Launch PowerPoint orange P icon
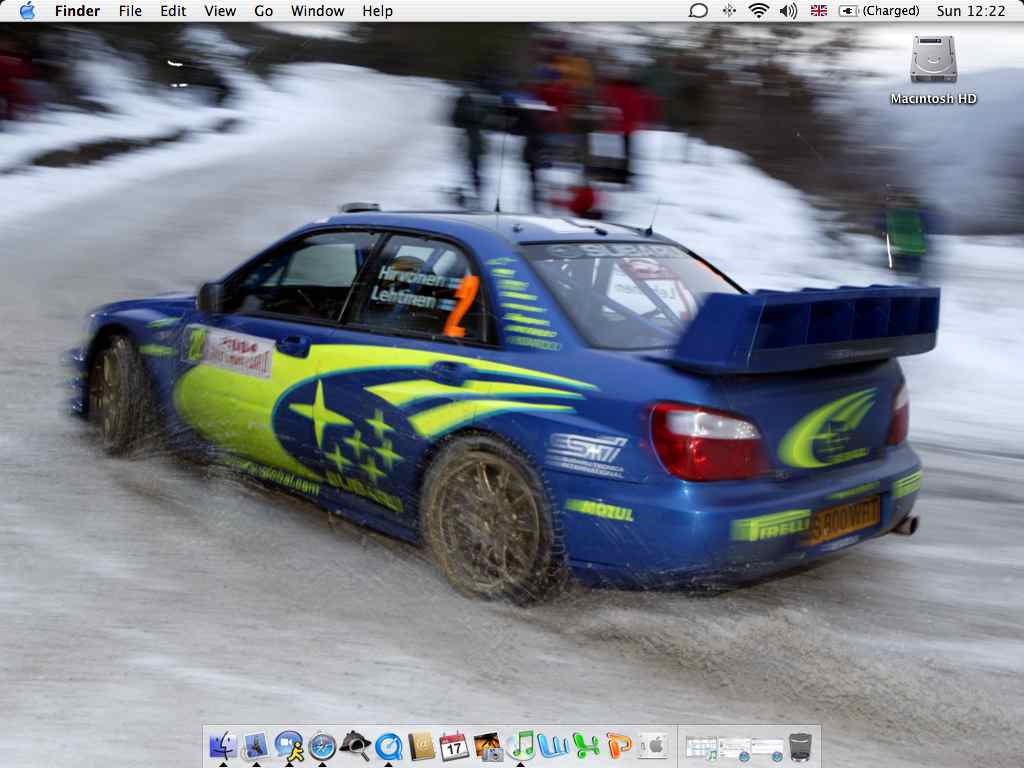 (619, 746)
